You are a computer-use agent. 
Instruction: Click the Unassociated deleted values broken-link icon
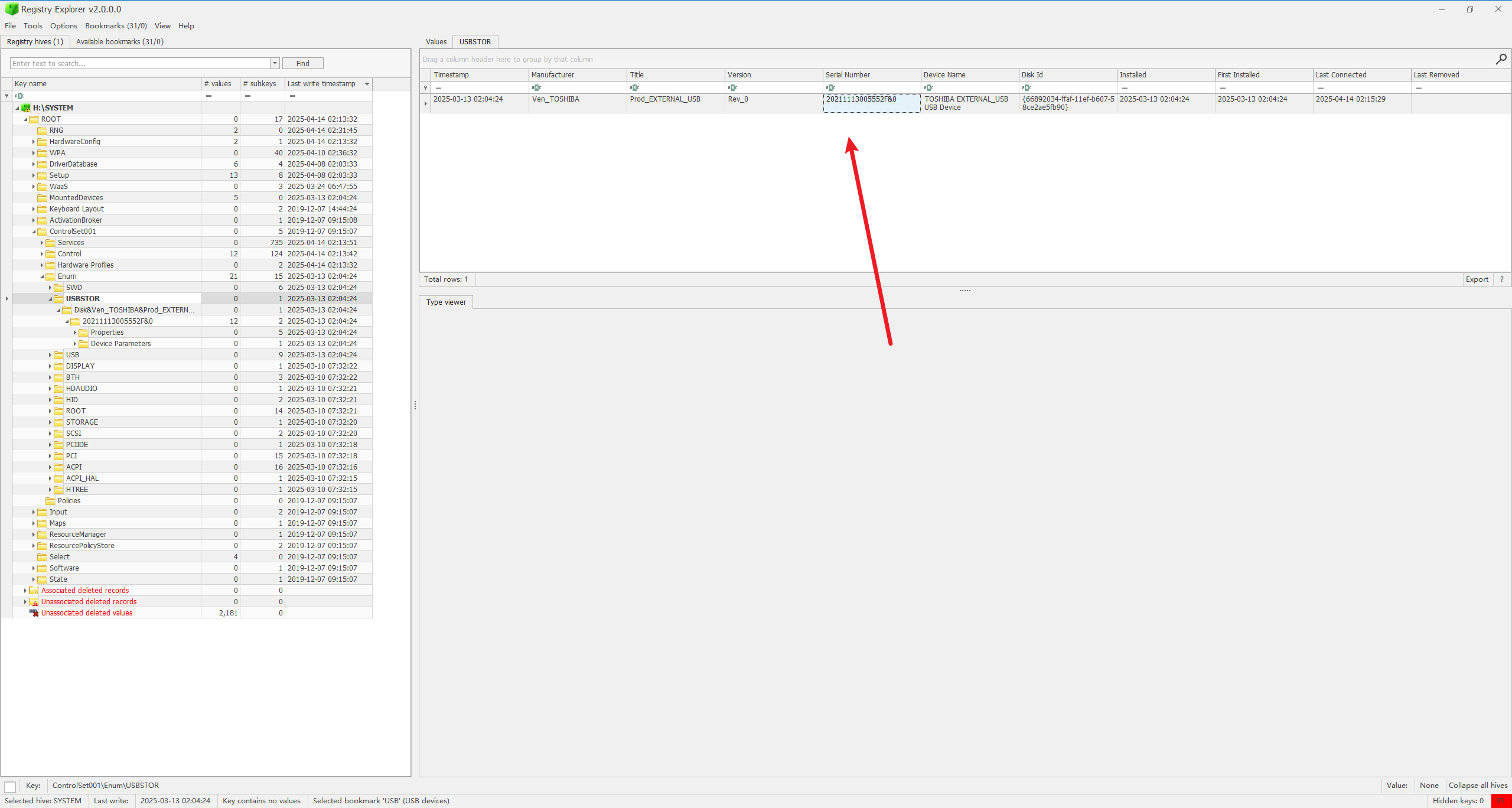click(34, 613)
